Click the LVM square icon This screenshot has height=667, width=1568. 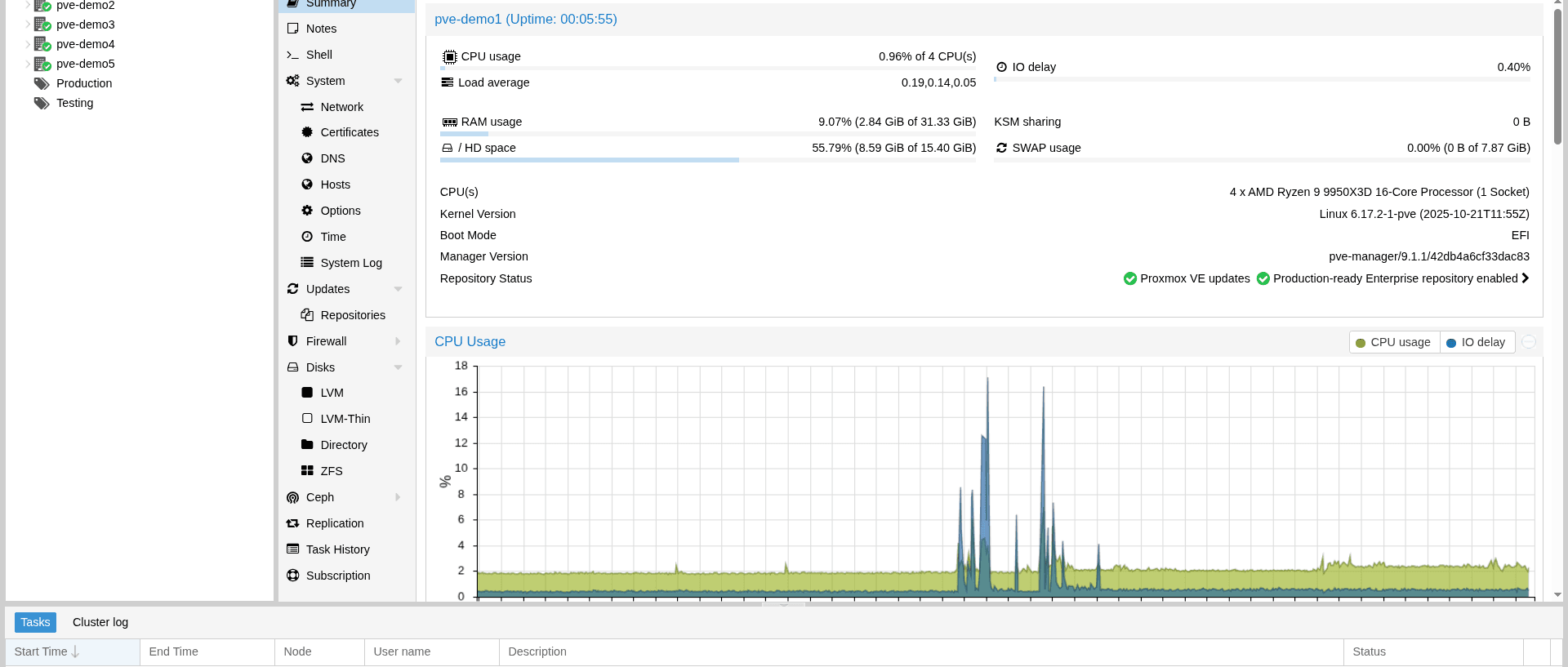(307, 393)
